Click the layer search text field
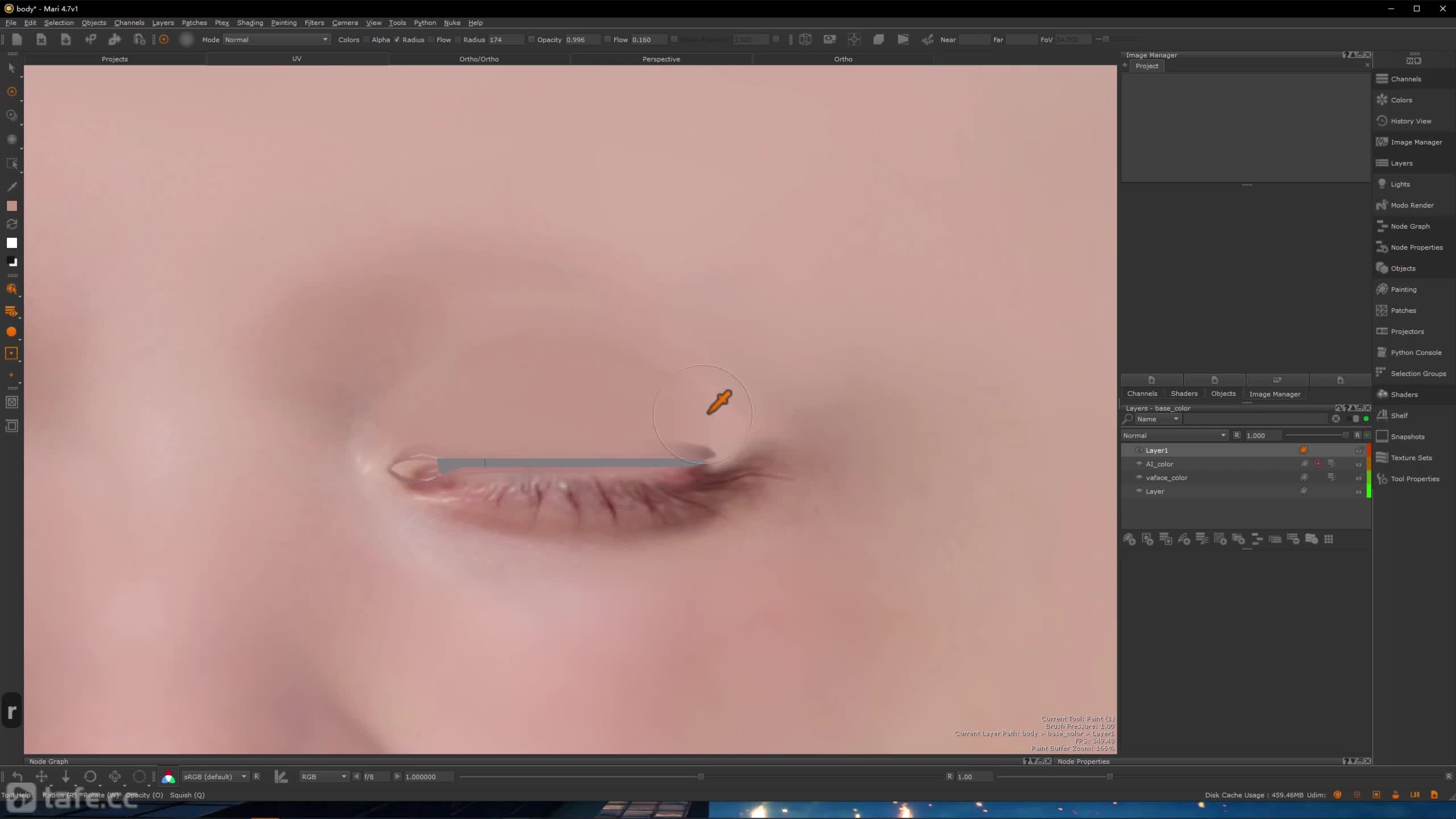This screenshot has width=1456, height=819. [x=1255, y=419]
